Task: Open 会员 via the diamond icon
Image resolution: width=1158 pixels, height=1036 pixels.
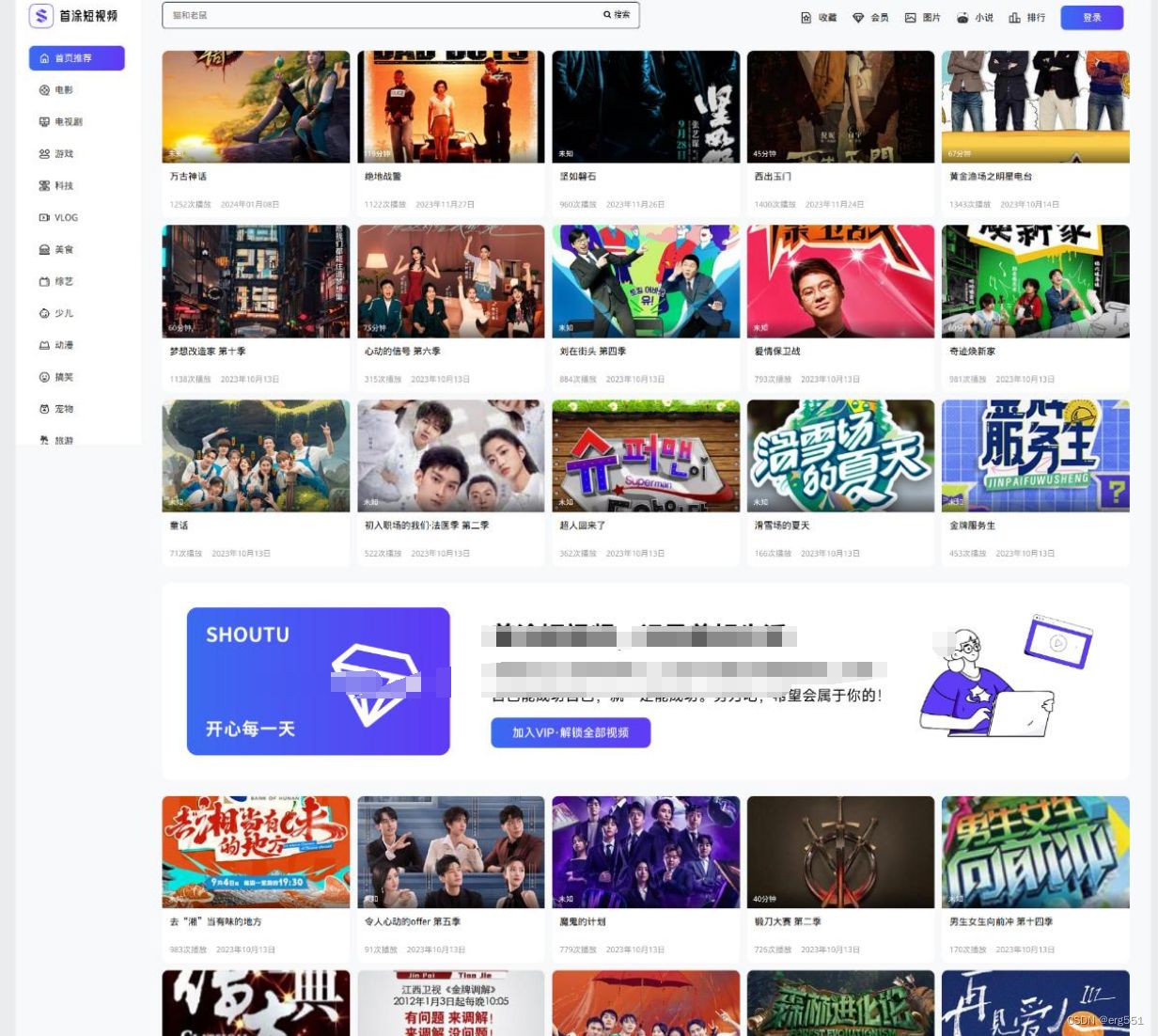Action: tap(858, 18)
